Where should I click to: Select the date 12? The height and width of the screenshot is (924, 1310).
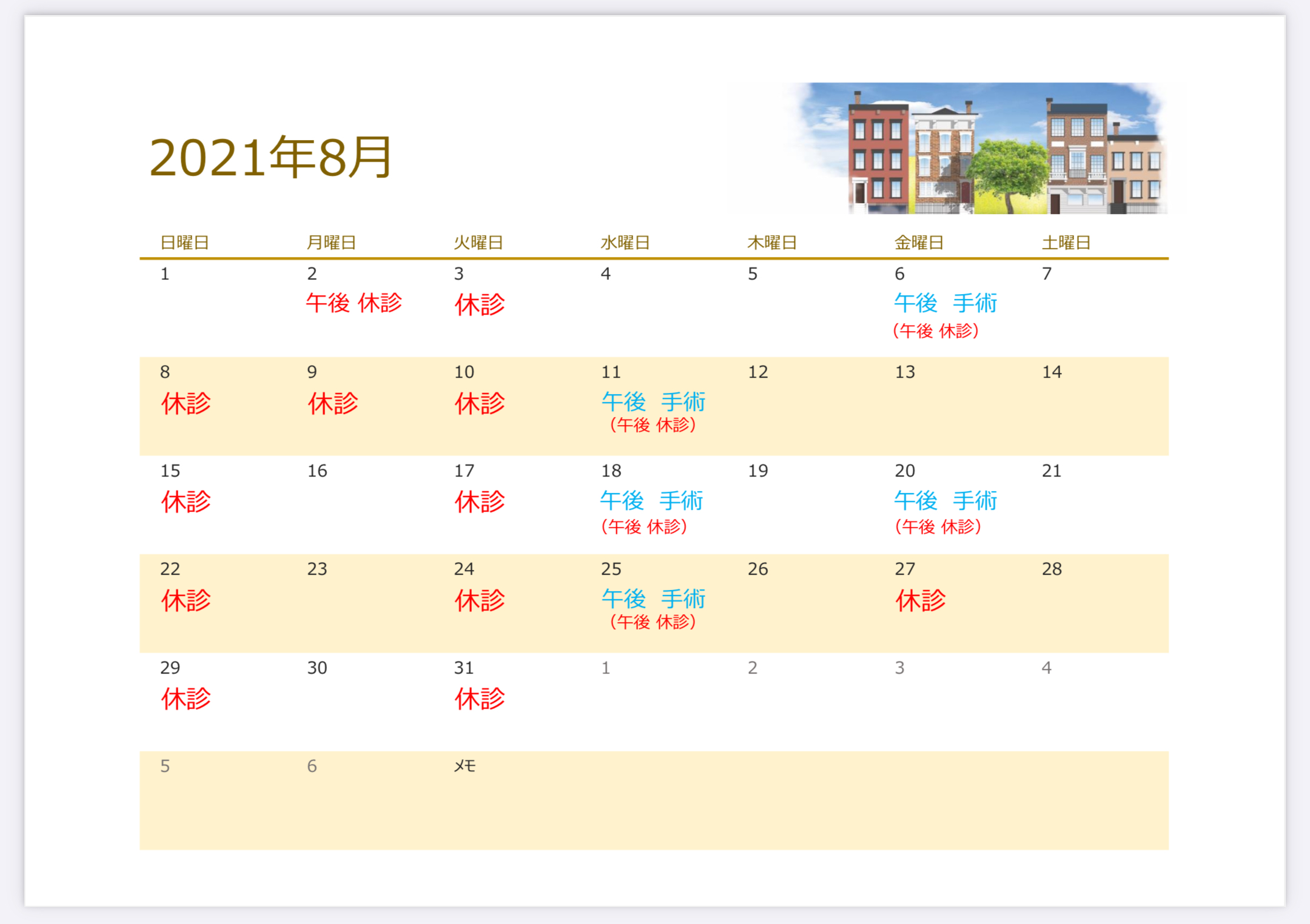[x=758, y=372]
